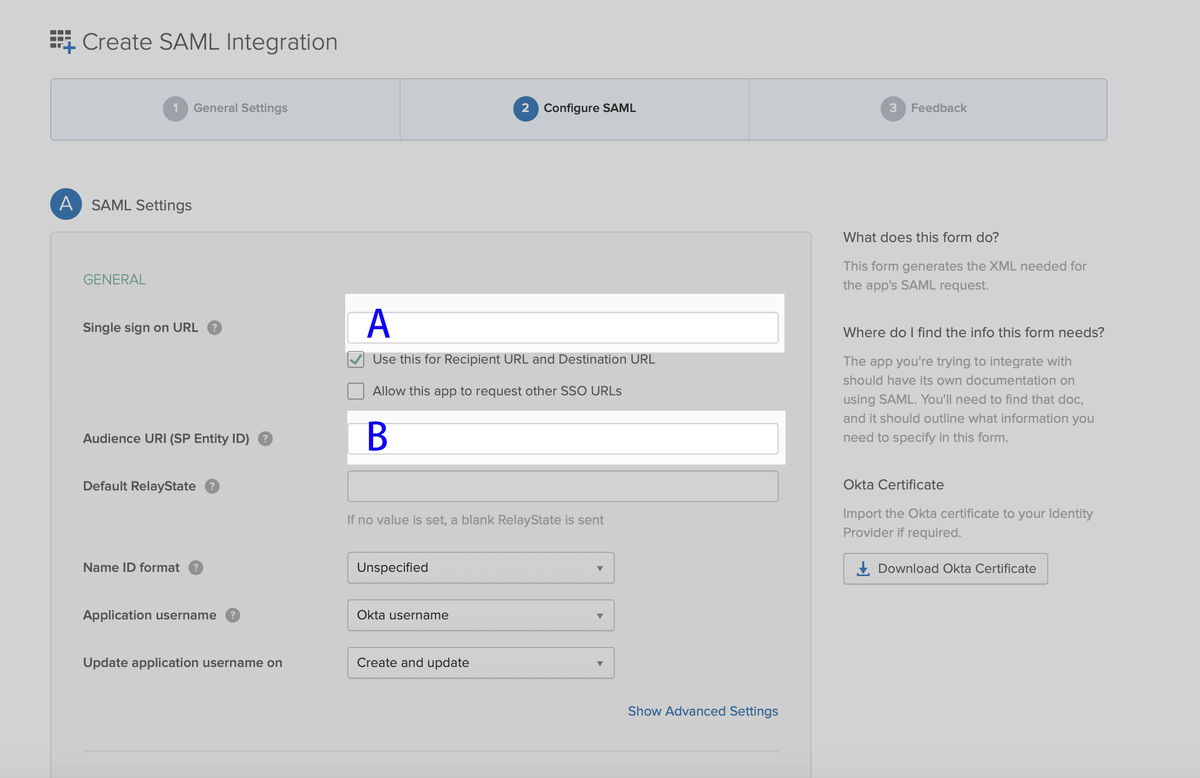Click the Create SAML Integration grid icon
The width and height of the screenshot is (1200, 778).
[x=60, y=41]
